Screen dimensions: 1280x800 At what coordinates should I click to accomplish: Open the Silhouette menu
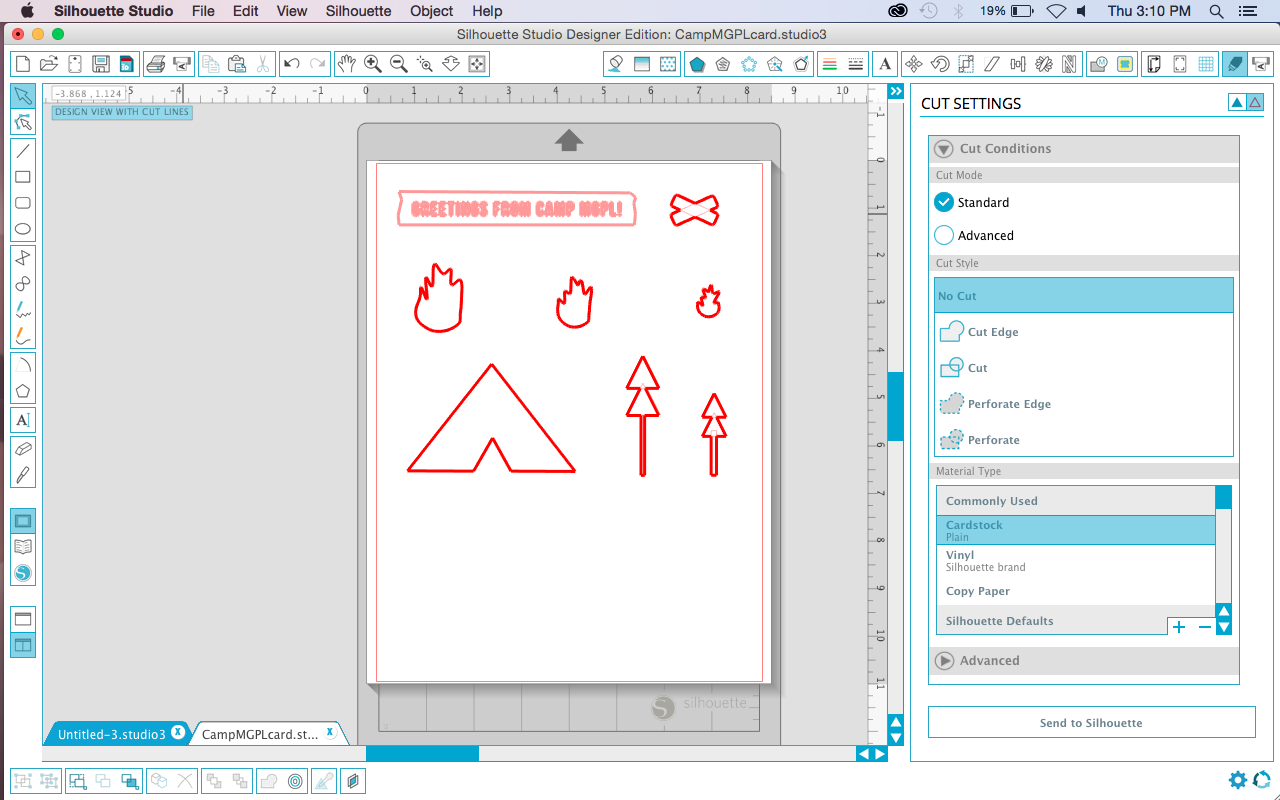point(359,11)
